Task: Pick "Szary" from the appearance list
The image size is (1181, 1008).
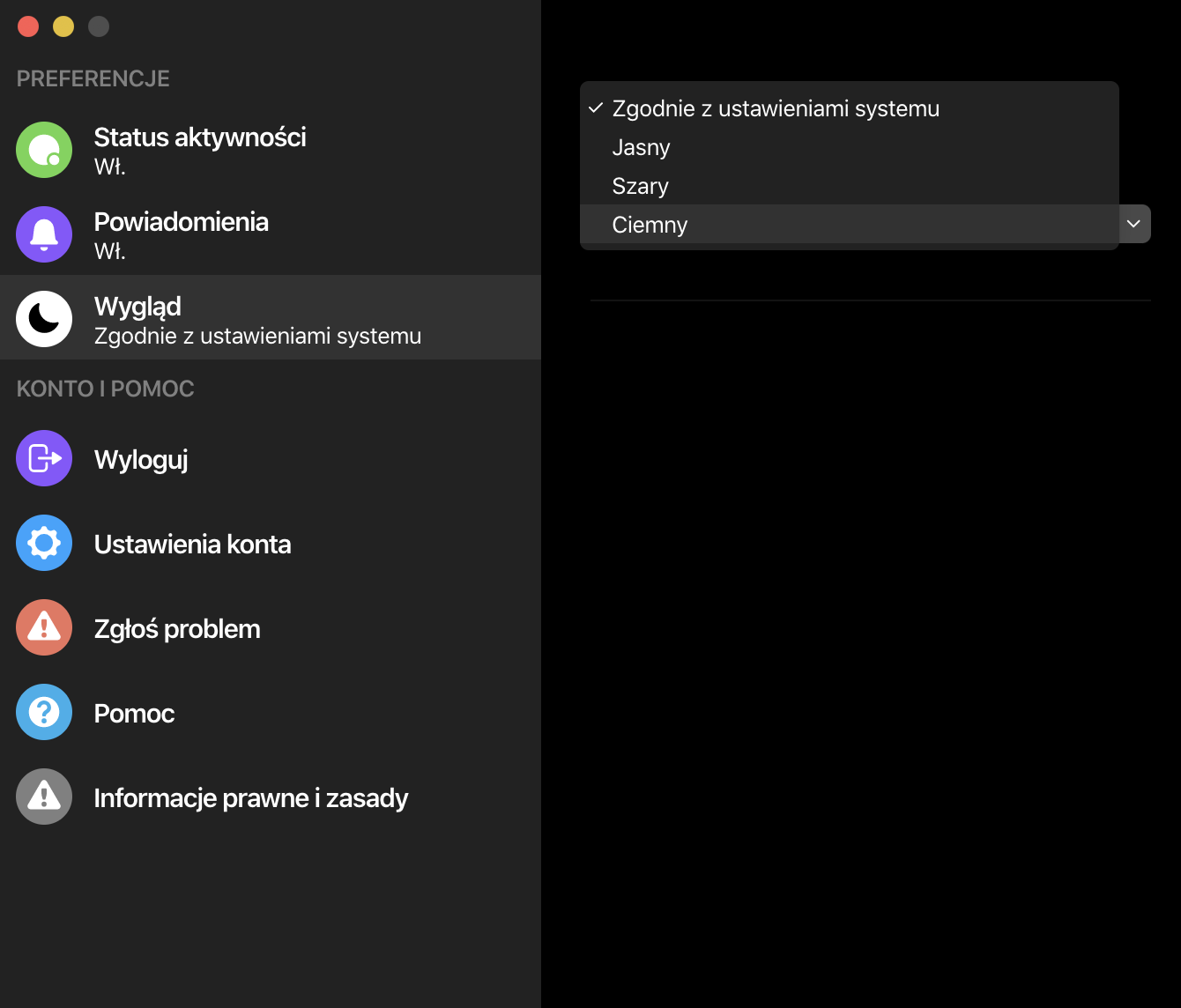Action: pos(641,186)
